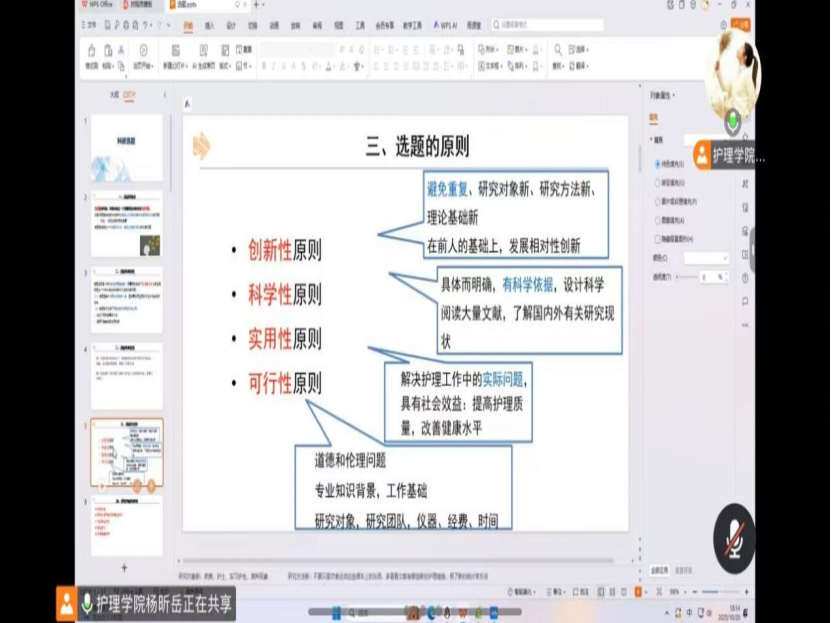Toggle the hide background graphics checkbox
The image size is (831, 623).
coord(657,239)
